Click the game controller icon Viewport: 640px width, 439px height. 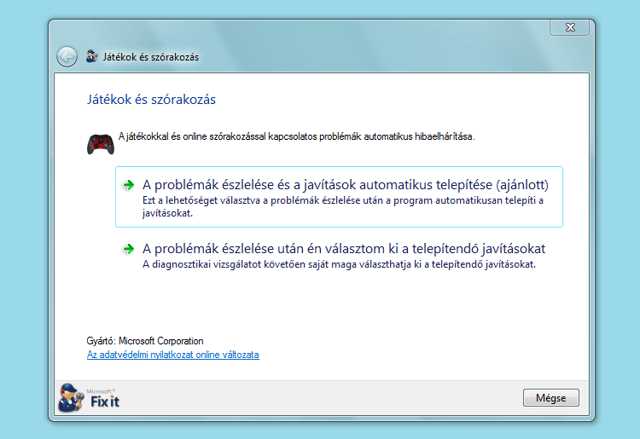[x=100, y=144]
